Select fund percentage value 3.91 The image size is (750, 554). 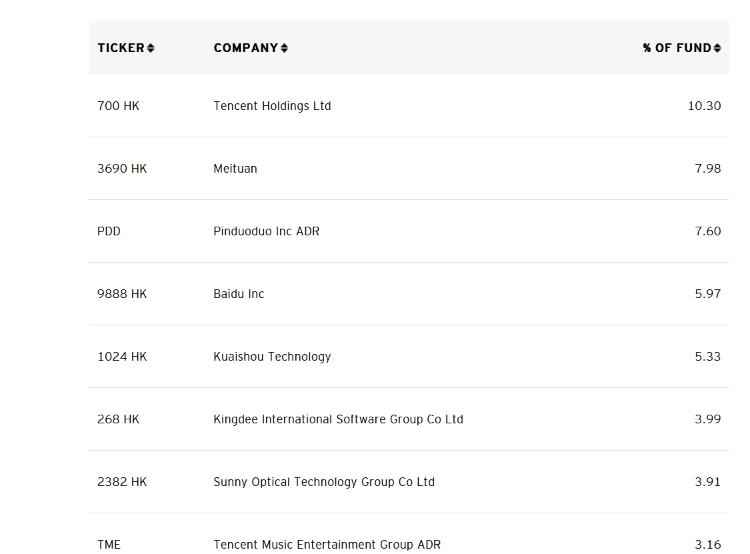707,482
